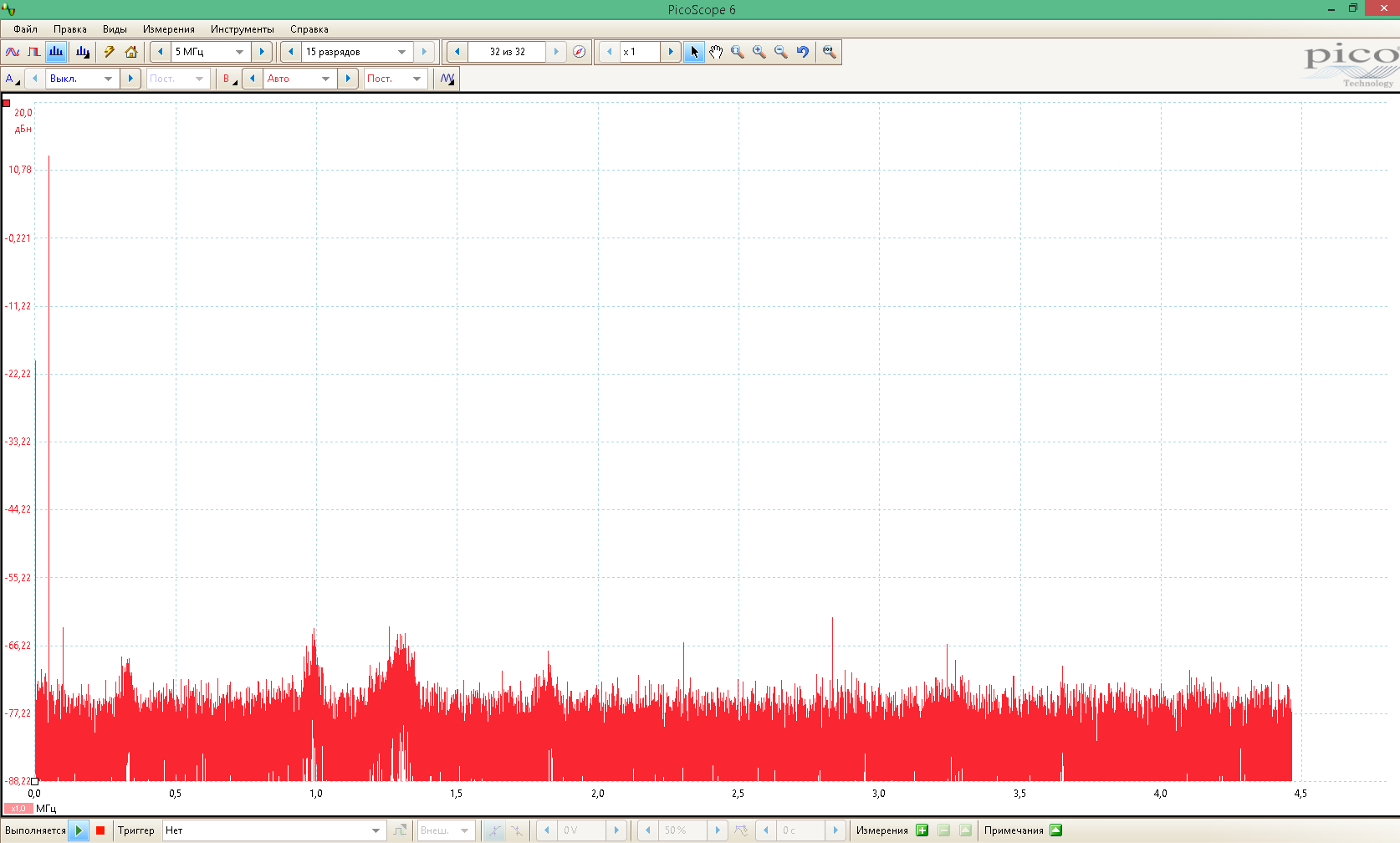Click the Триггер label
The image size is (1400, 843).
136,830
